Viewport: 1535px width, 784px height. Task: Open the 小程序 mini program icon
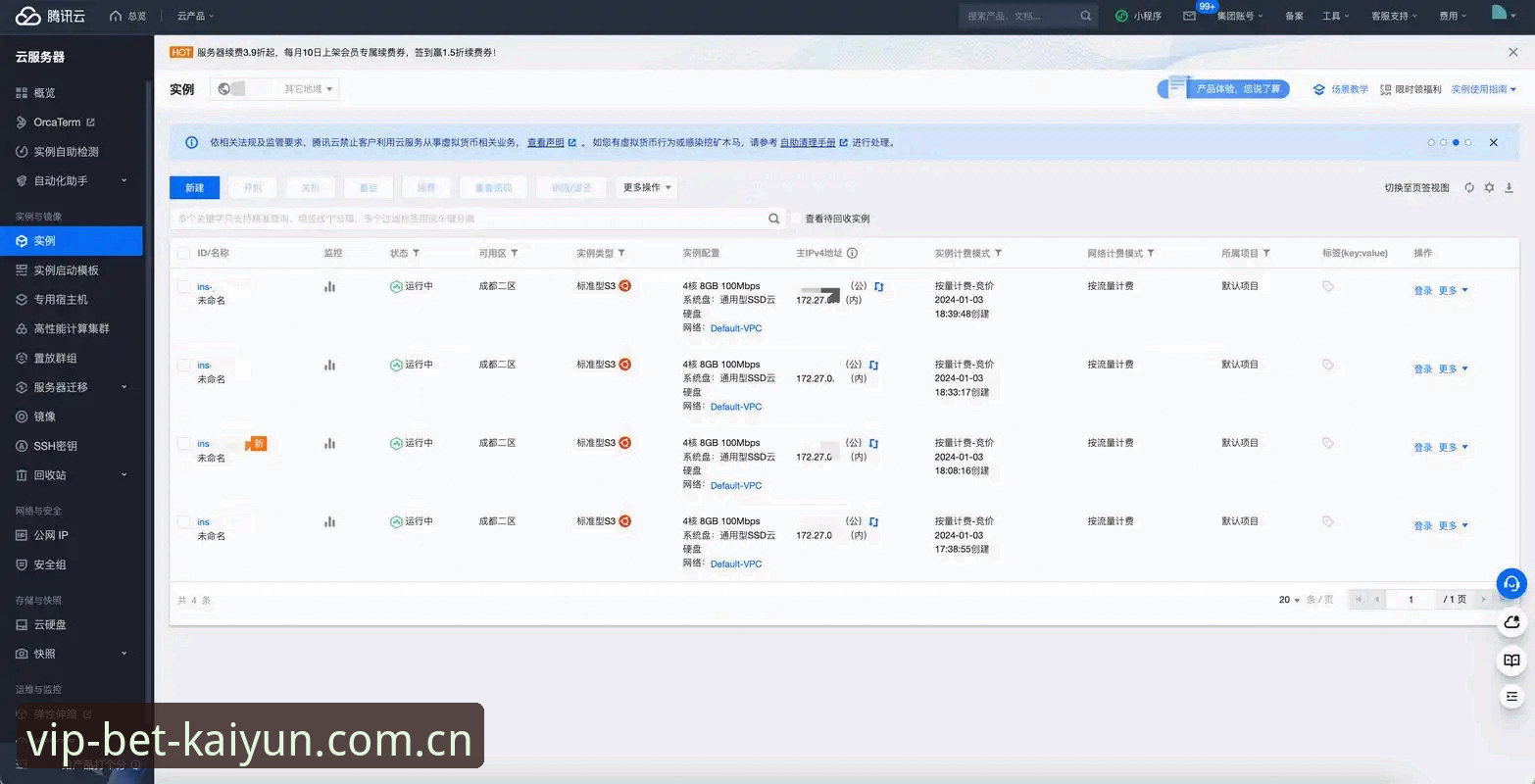click(1121, 16)
